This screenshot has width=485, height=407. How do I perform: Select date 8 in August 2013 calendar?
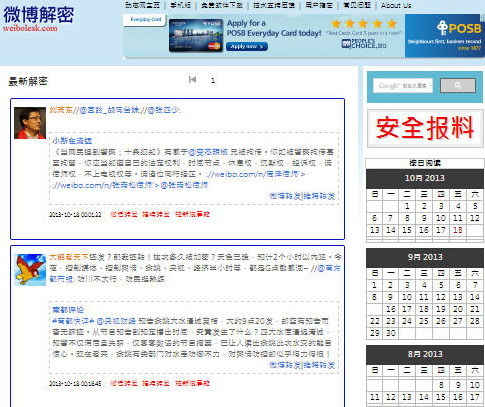441,385
